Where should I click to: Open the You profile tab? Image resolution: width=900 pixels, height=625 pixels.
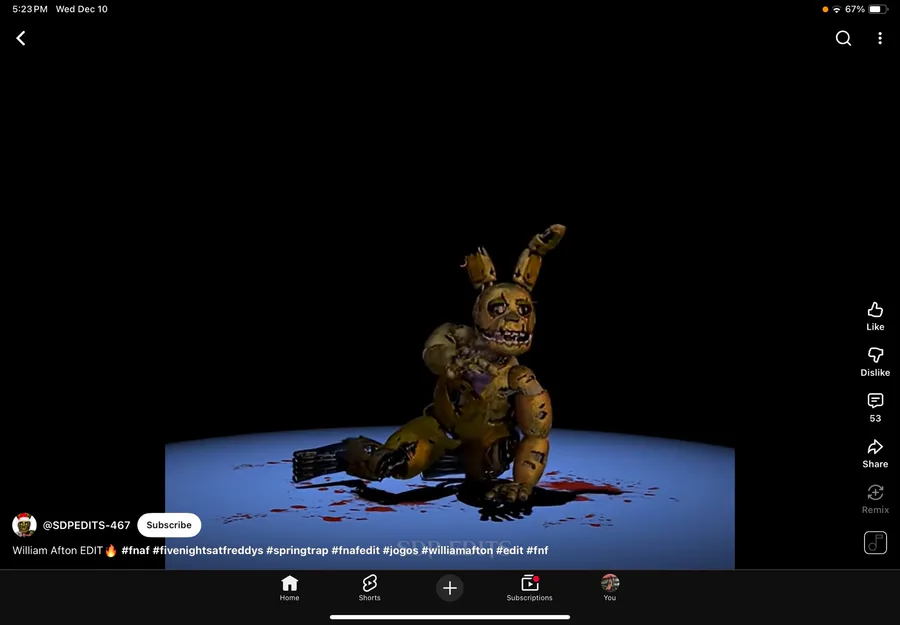pyautogui.click(x=610, y=588)
